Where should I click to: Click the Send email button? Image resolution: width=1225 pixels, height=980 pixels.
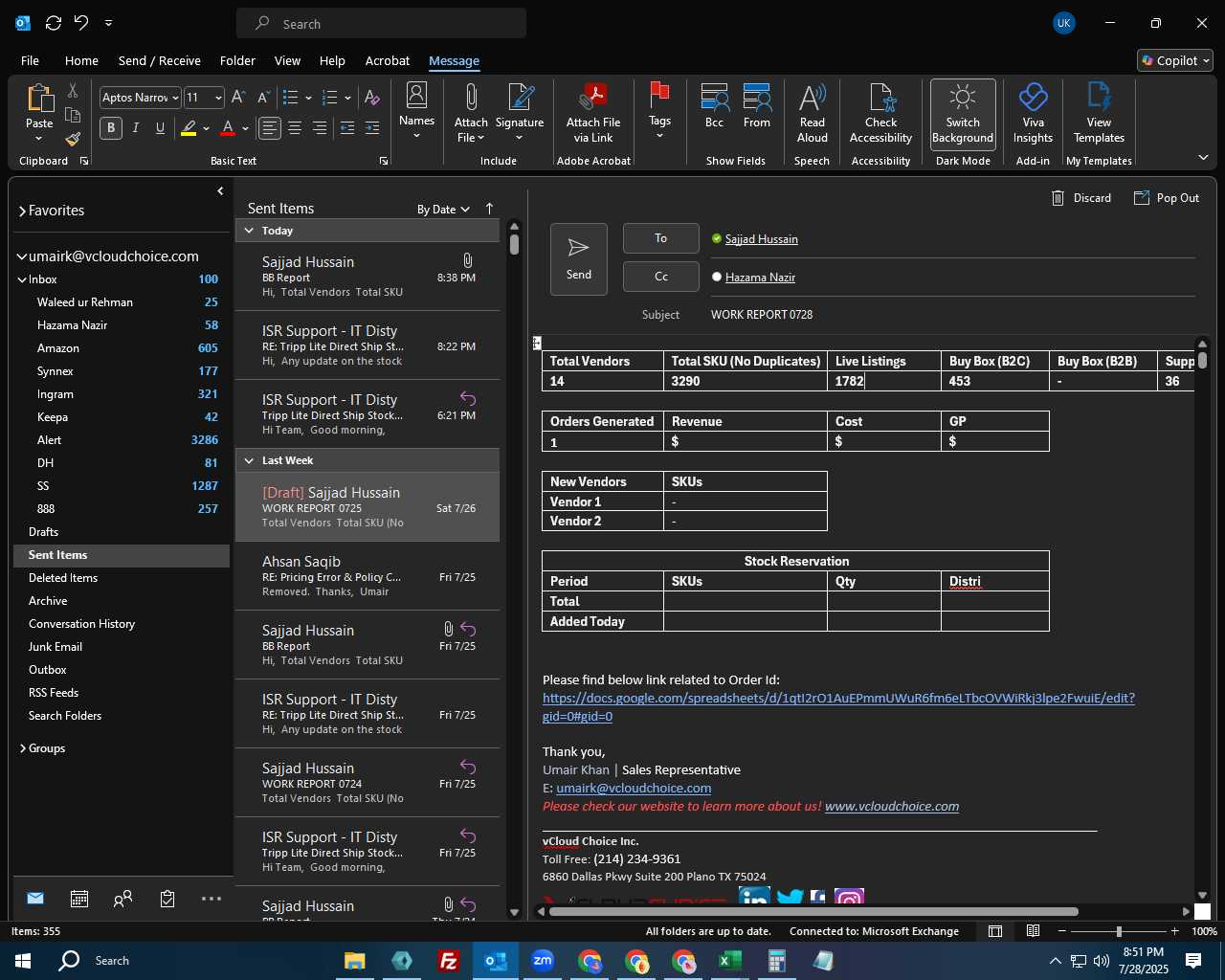click(579, 259)
